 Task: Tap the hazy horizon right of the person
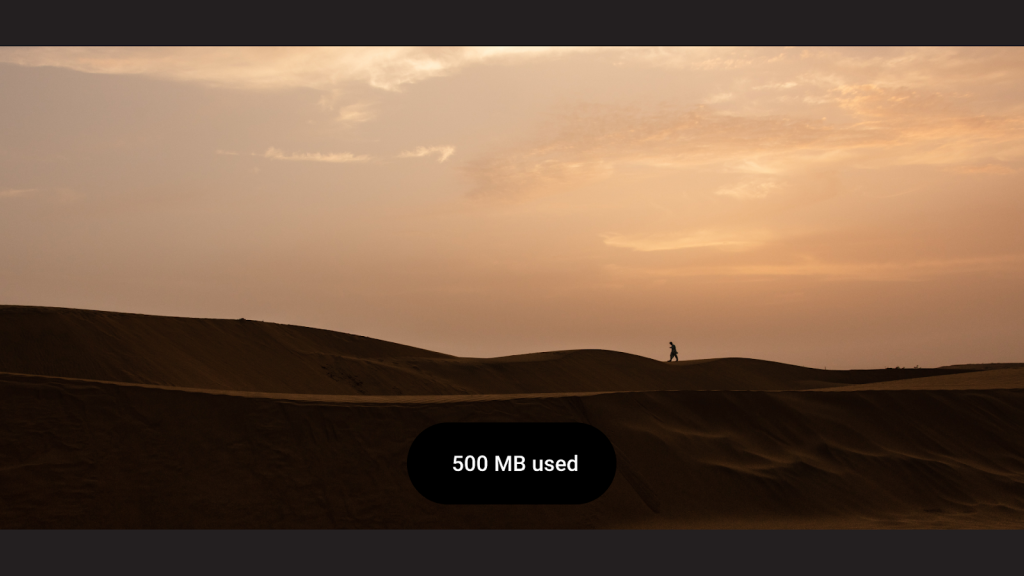pos(849,340)
